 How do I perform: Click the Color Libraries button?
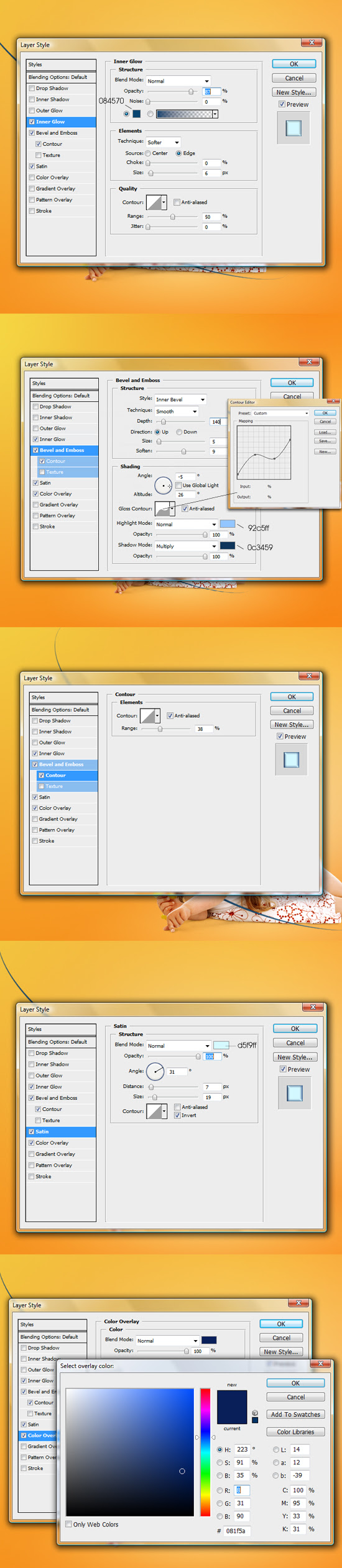pos(295,1431)
